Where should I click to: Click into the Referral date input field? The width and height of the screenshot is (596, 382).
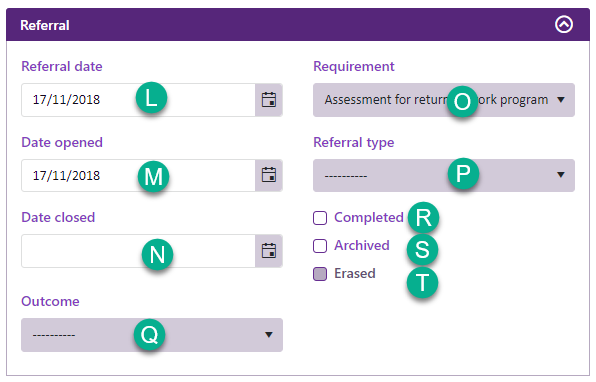click(138, 100)
